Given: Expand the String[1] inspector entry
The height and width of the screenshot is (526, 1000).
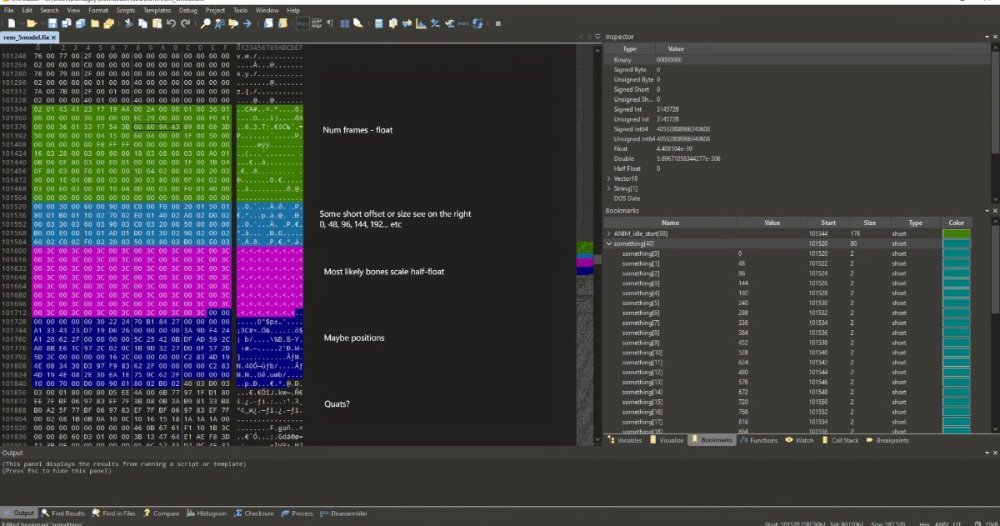Looking at the screenshot, I should pos(609,188).
